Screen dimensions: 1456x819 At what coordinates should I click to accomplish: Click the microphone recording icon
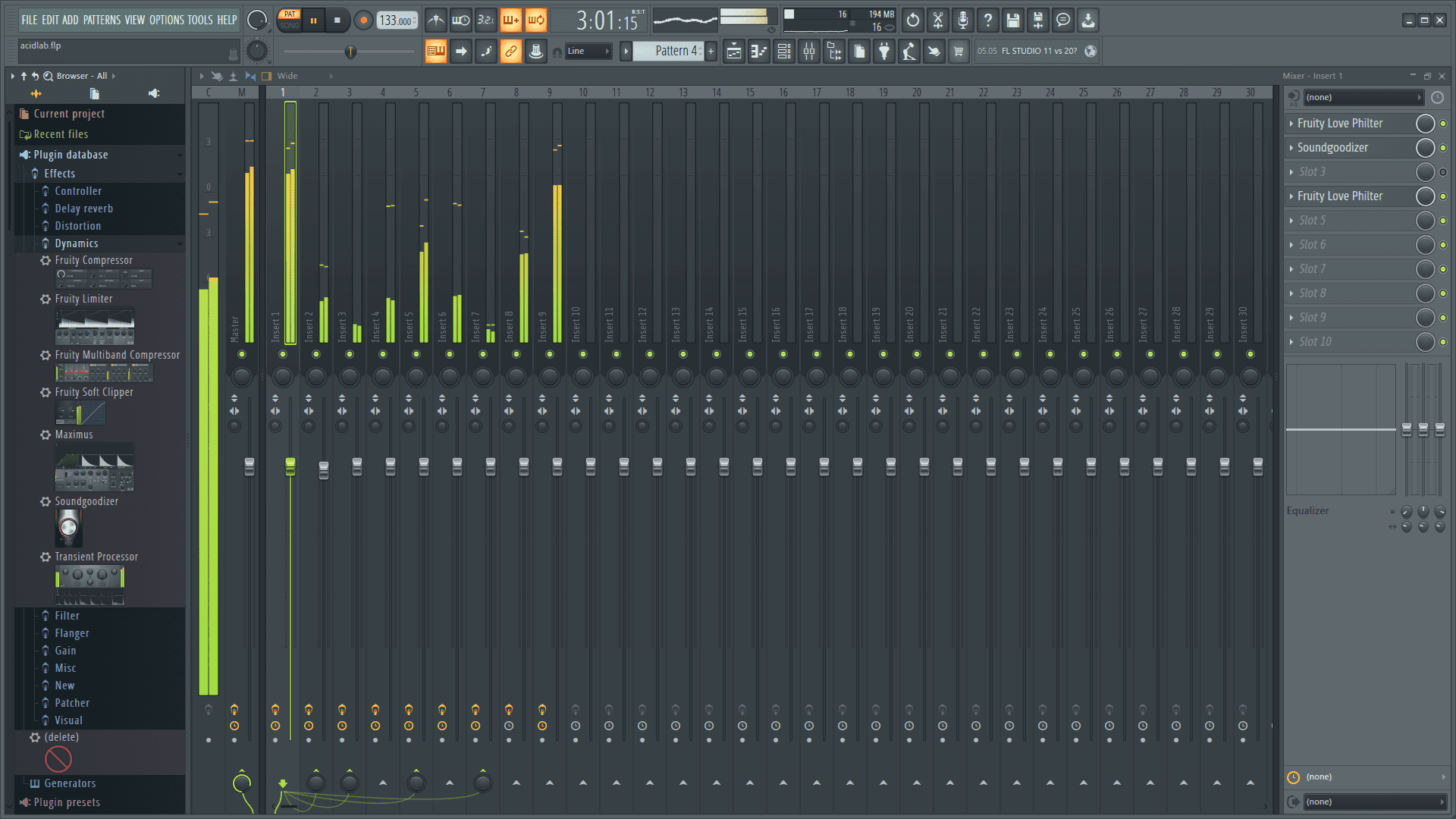[962, 20]
